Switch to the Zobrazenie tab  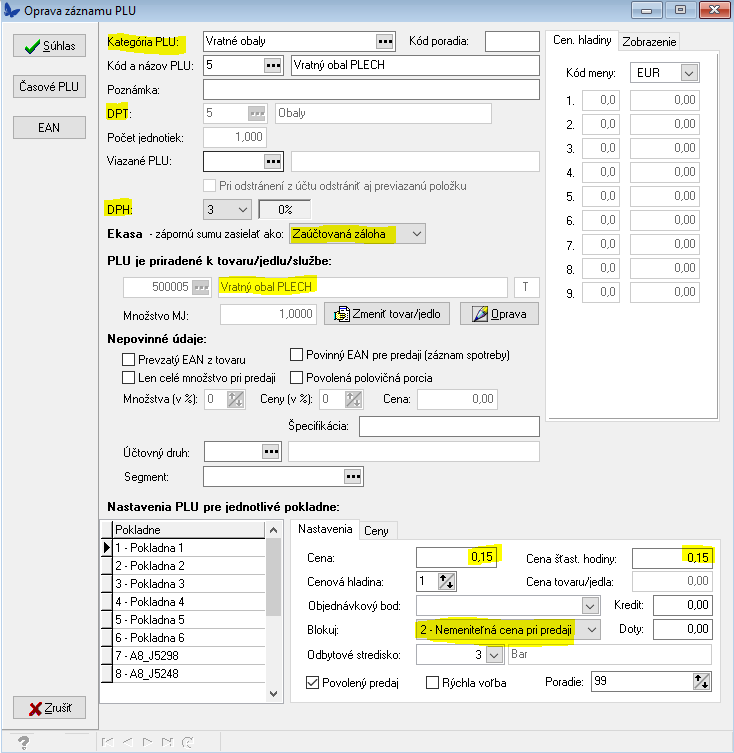coord(648,41)
